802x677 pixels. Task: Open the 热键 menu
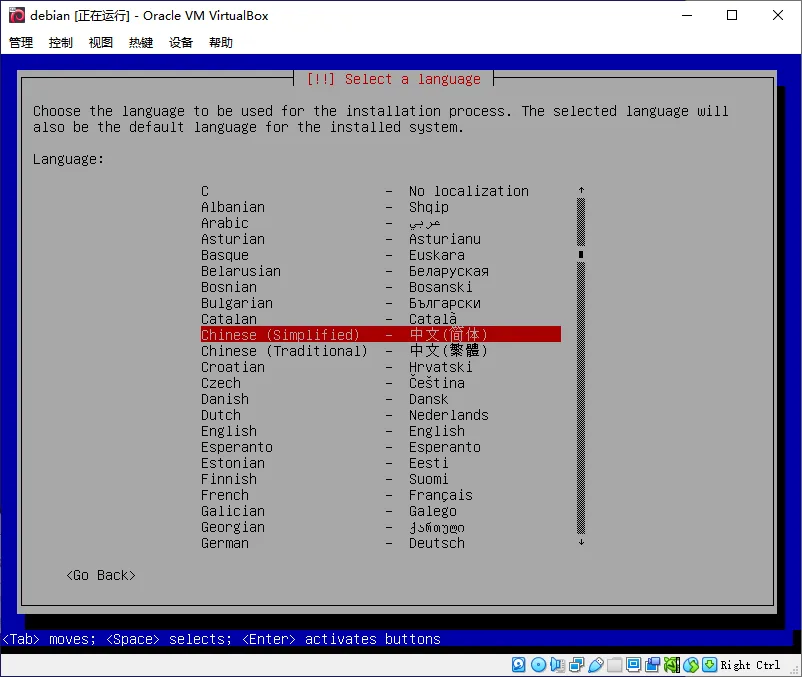click(141, 42)
